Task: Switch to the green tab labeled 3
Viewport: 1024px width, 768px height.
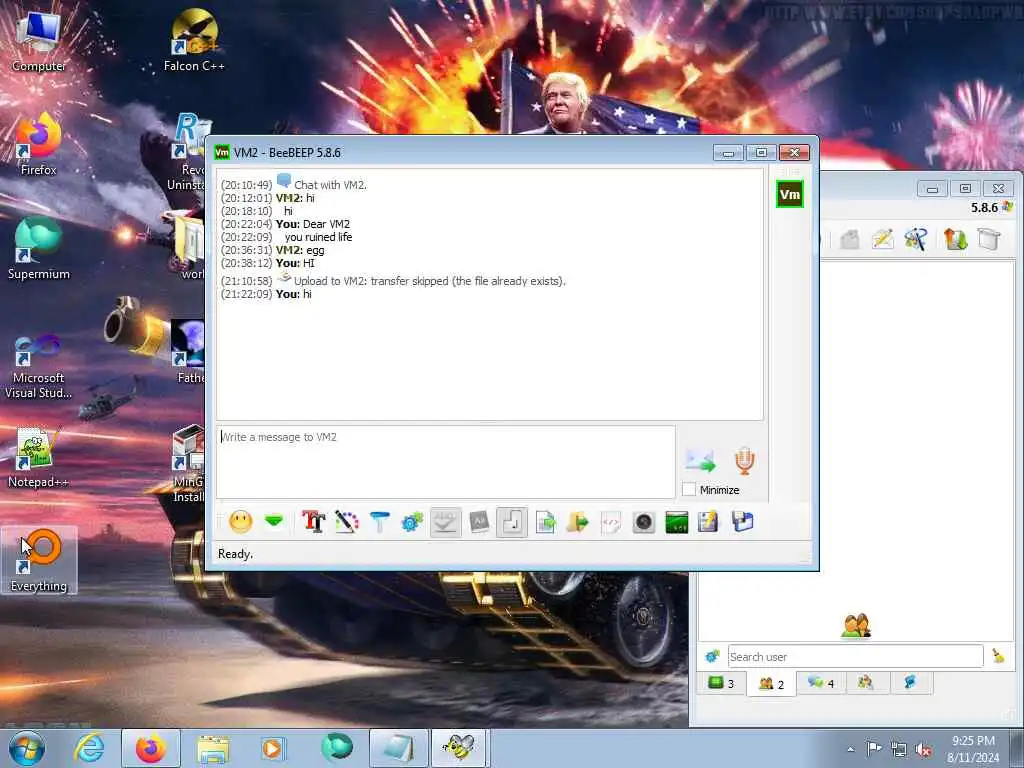Action: (721, 683)
